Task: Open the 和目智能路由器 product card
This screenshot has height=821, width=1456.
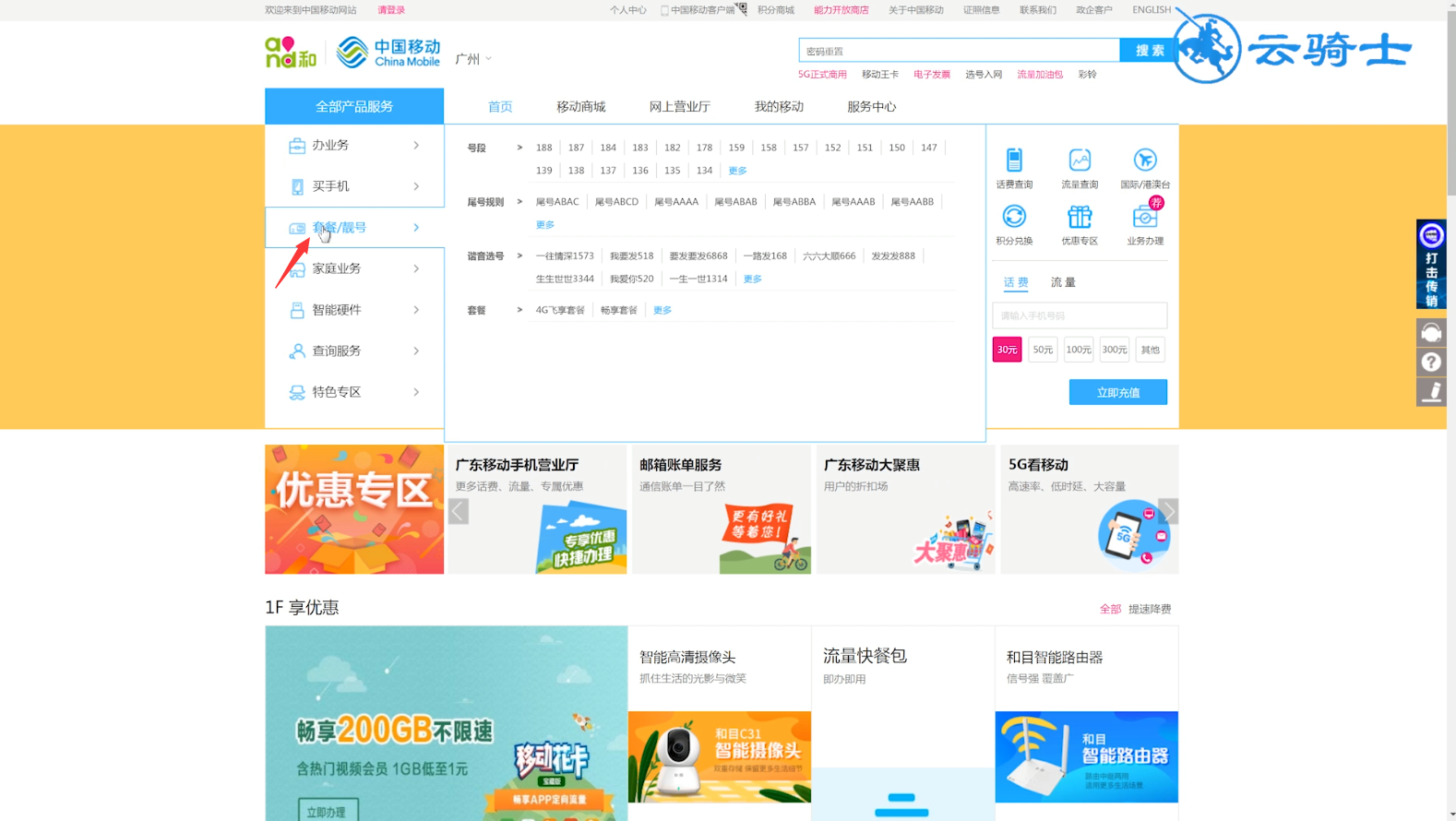Action: (1087, 723)
